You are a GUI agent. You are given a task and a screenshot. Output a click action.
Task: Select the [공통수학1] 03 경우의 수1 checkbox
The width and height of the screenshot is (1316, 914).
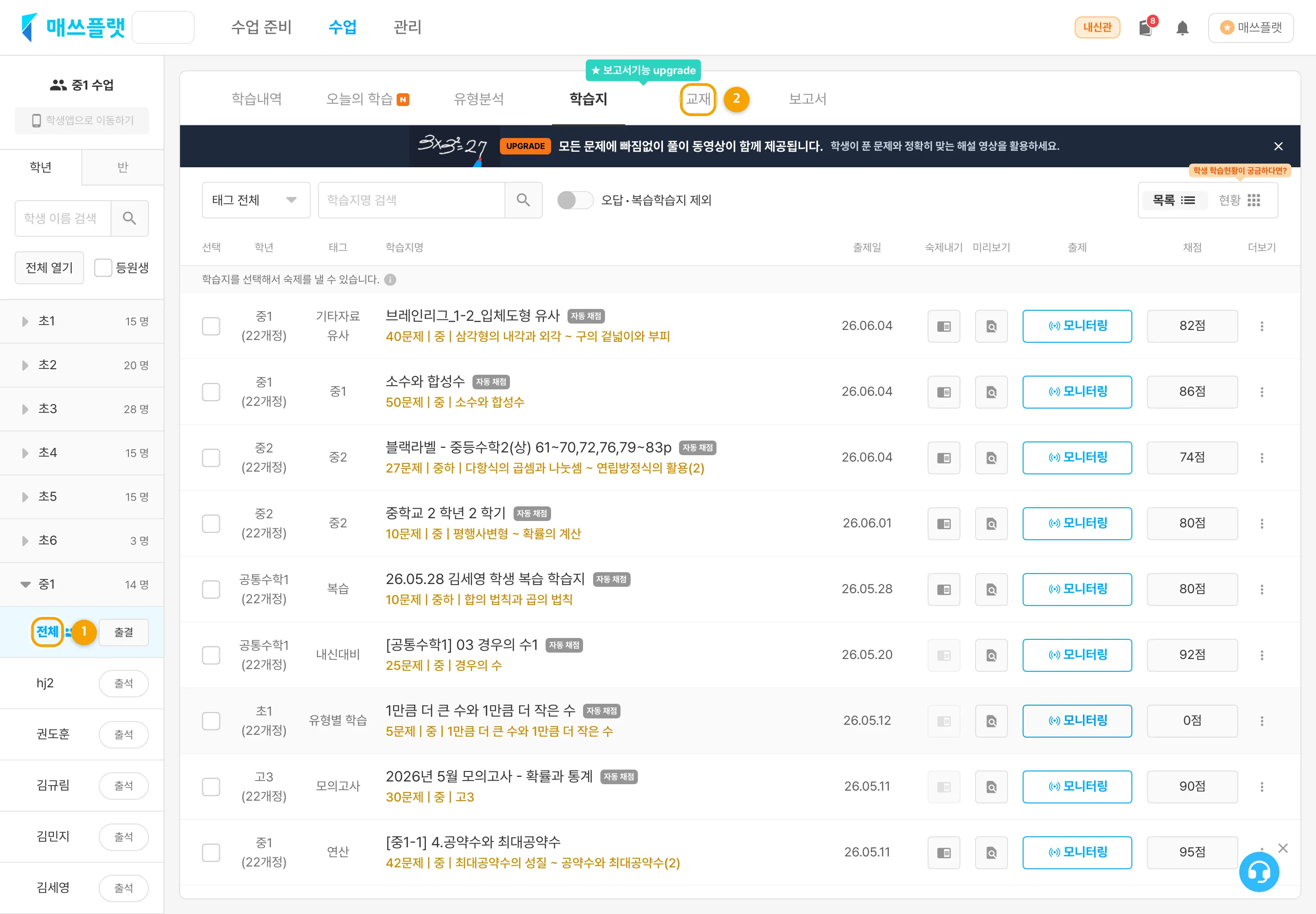pyautogui.click(x=211, y=655)
